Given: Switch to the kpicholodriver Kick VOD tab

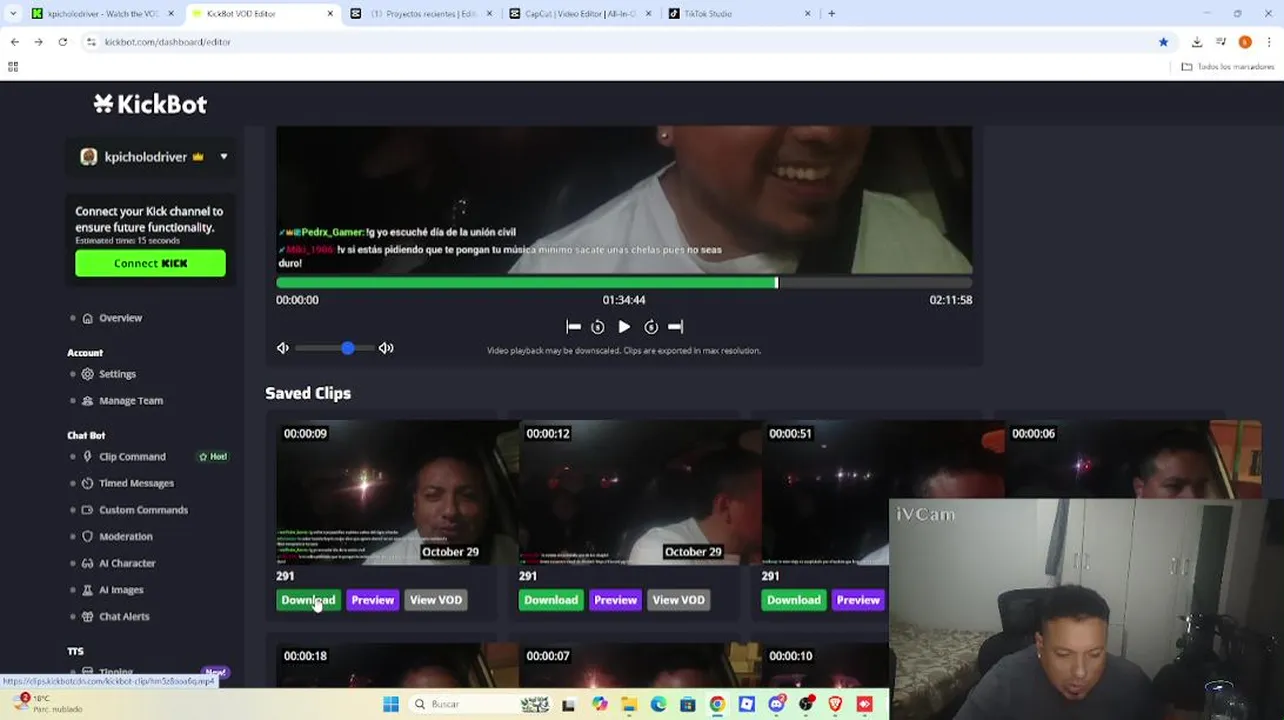Looking at the screenshot, I should pos(103,14).
